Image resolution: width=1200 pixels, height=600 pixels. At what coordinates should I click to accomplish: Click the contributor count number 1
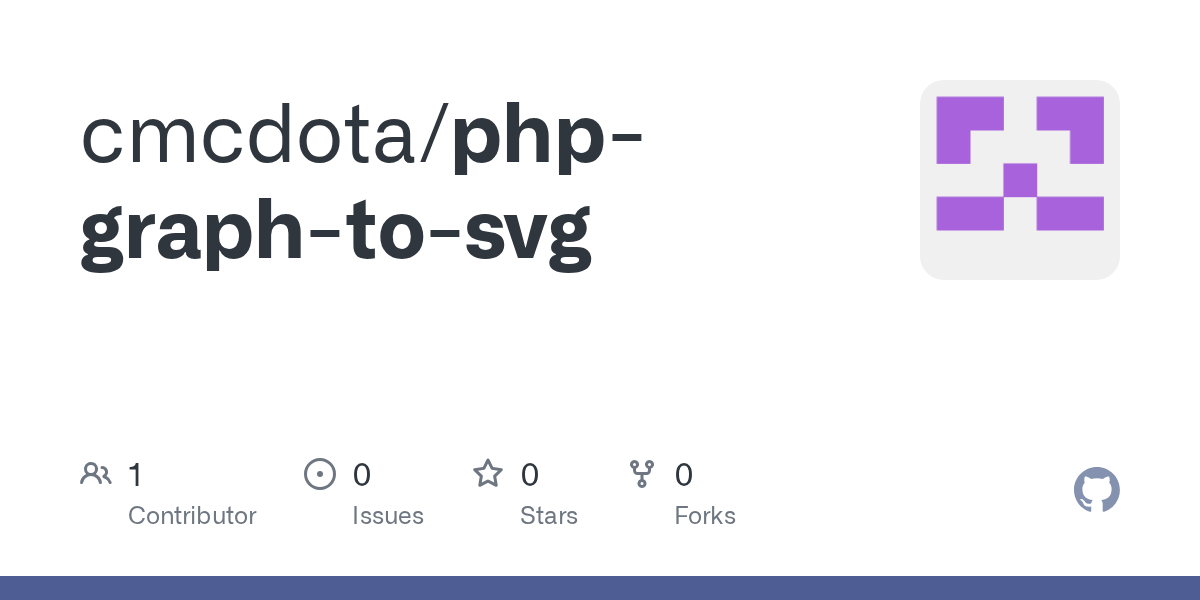click(135, 474)
